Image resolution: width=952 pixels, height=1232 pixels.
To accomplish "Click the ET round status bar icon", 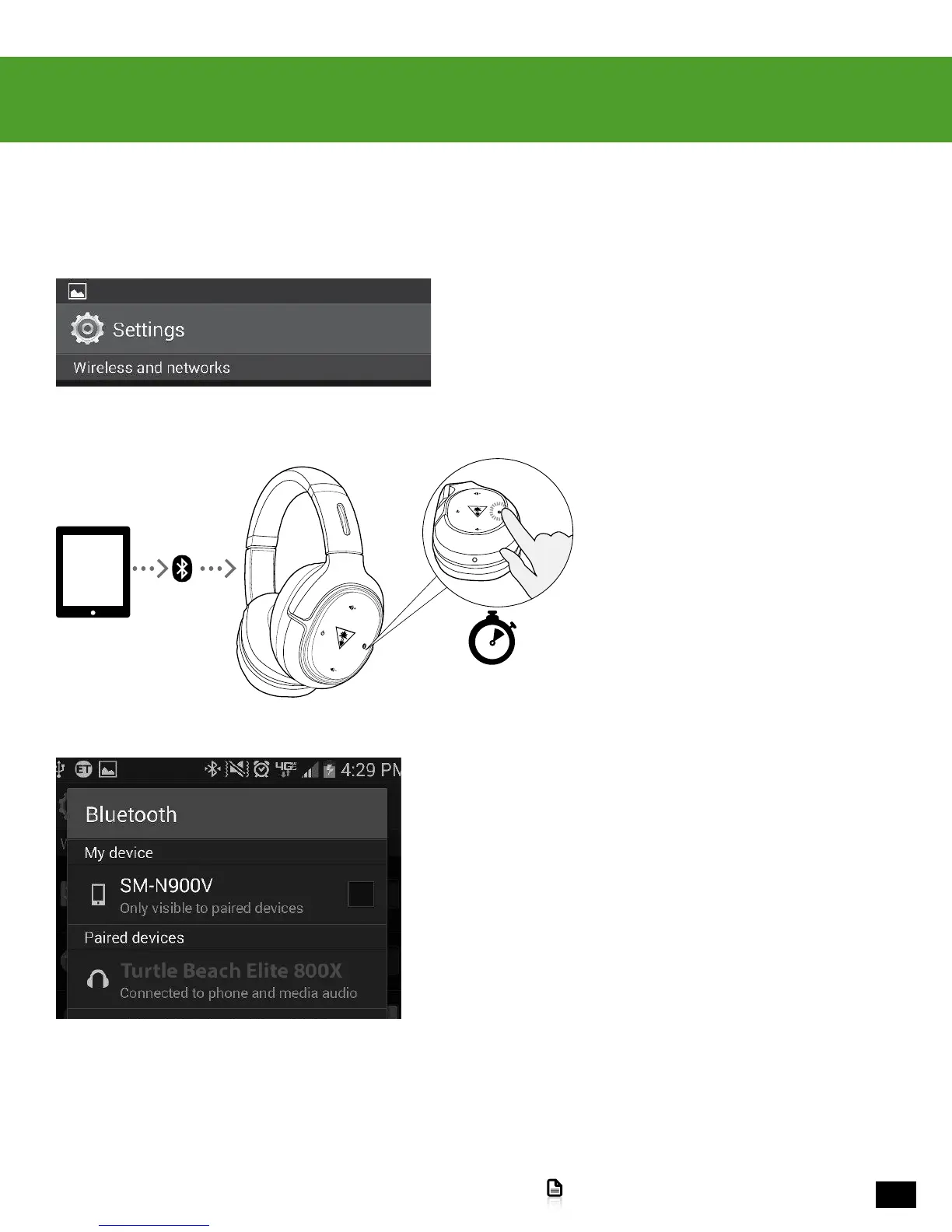I will tap(83, 769).
